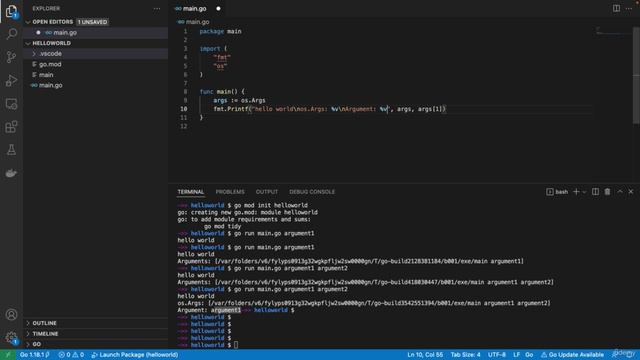Click the 1 UNSAVED badge
Viewport: 640px width, 360px height.
(x=92, y=22)
